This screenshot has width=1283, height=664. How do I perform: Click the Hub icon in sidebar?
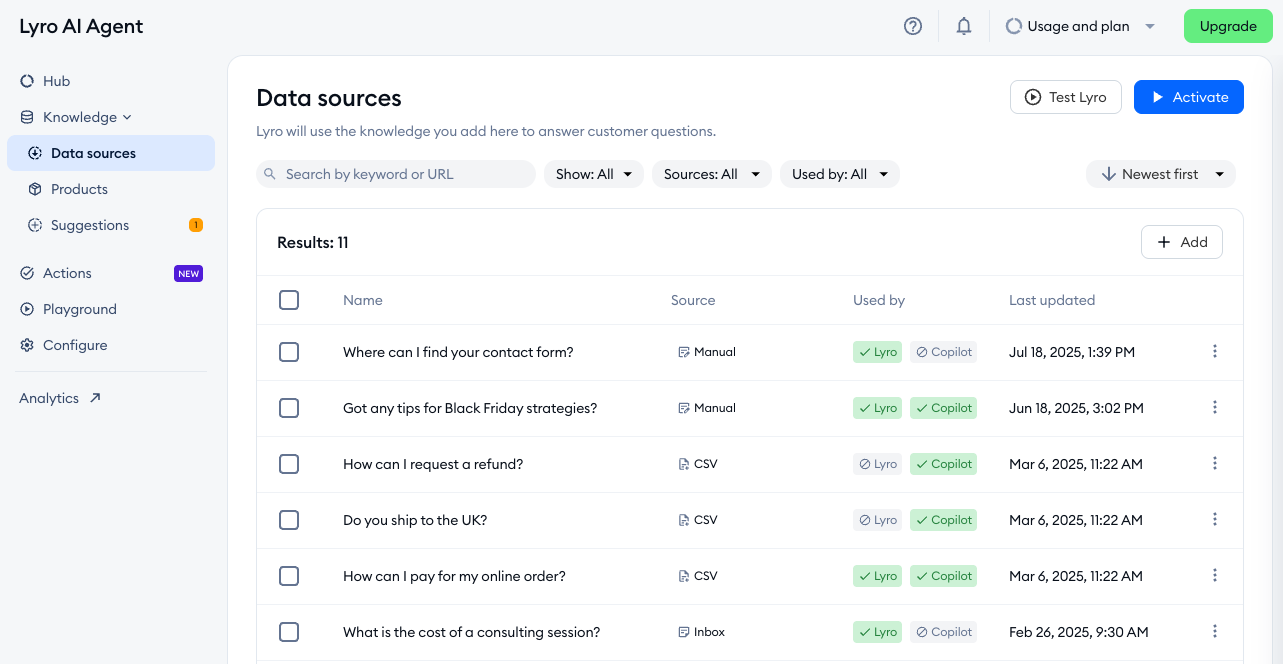pos(27,81)
